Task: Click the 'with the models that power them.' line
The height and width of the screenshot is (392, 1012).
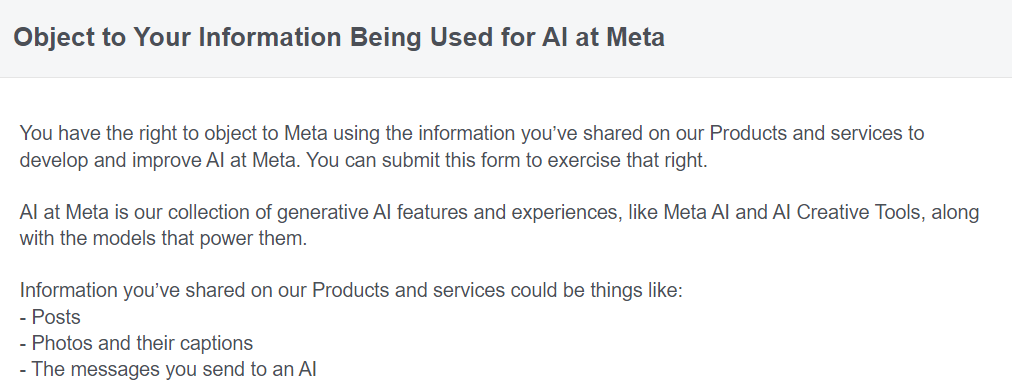Action: pyautogui.click(x=163, y=238)
